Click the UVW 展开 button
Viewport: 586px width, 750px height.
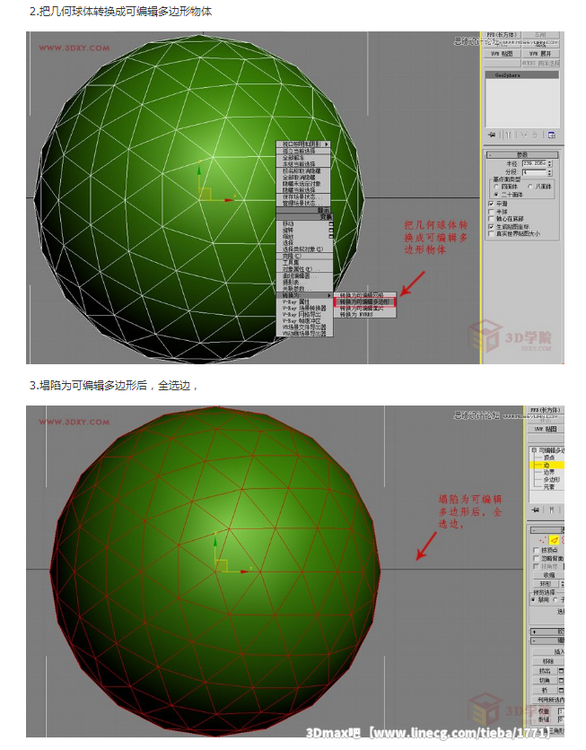(x=541, y=54)
